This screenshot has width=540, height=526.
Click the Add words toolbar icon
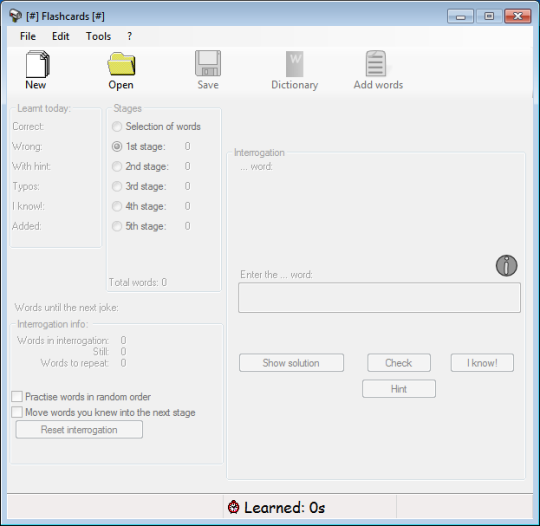(x=376, y=63)
